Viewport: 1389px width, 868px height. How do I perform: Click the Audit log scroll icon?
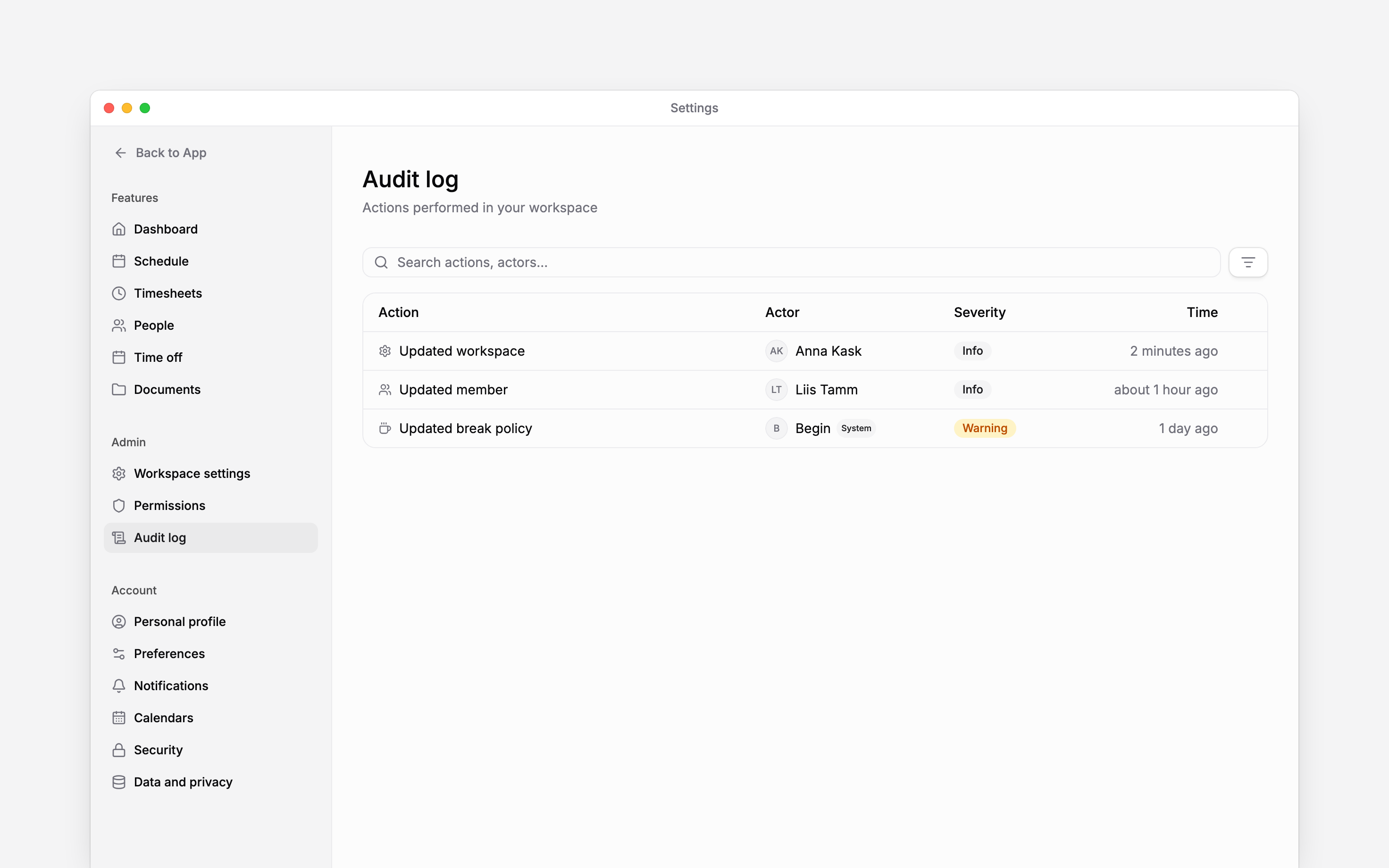(119, 538)
